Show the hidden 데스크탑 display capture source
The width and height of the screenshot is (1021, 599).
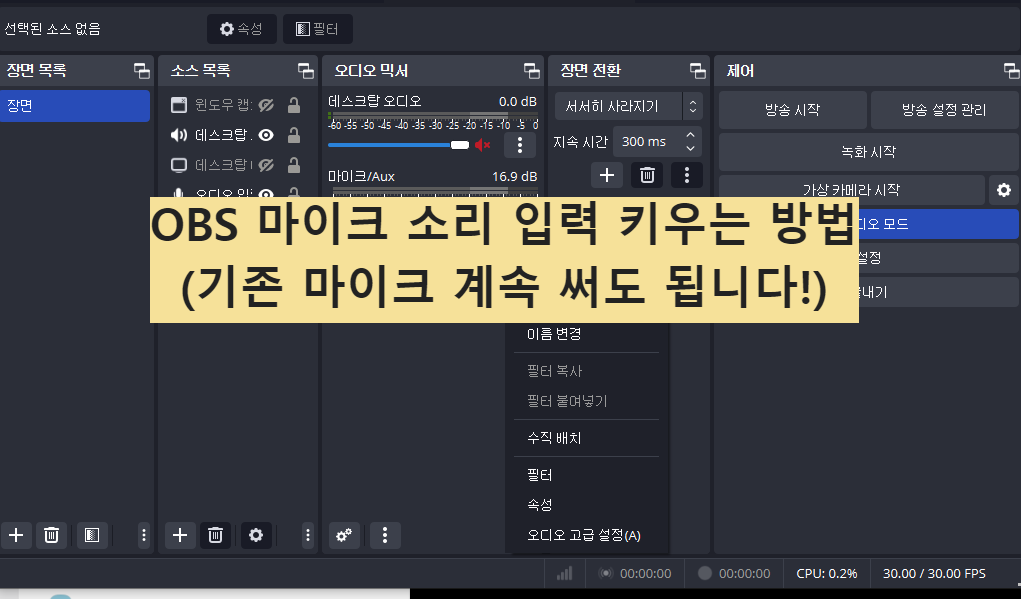[266, 165]
